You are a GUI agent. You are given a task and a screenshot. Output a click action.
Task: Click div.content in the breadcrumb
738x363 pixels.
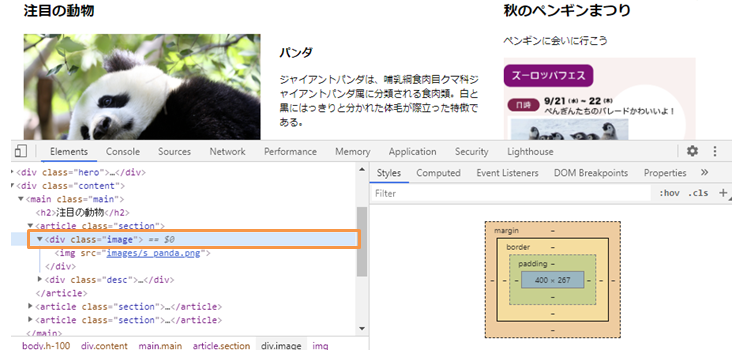point(104,346)
